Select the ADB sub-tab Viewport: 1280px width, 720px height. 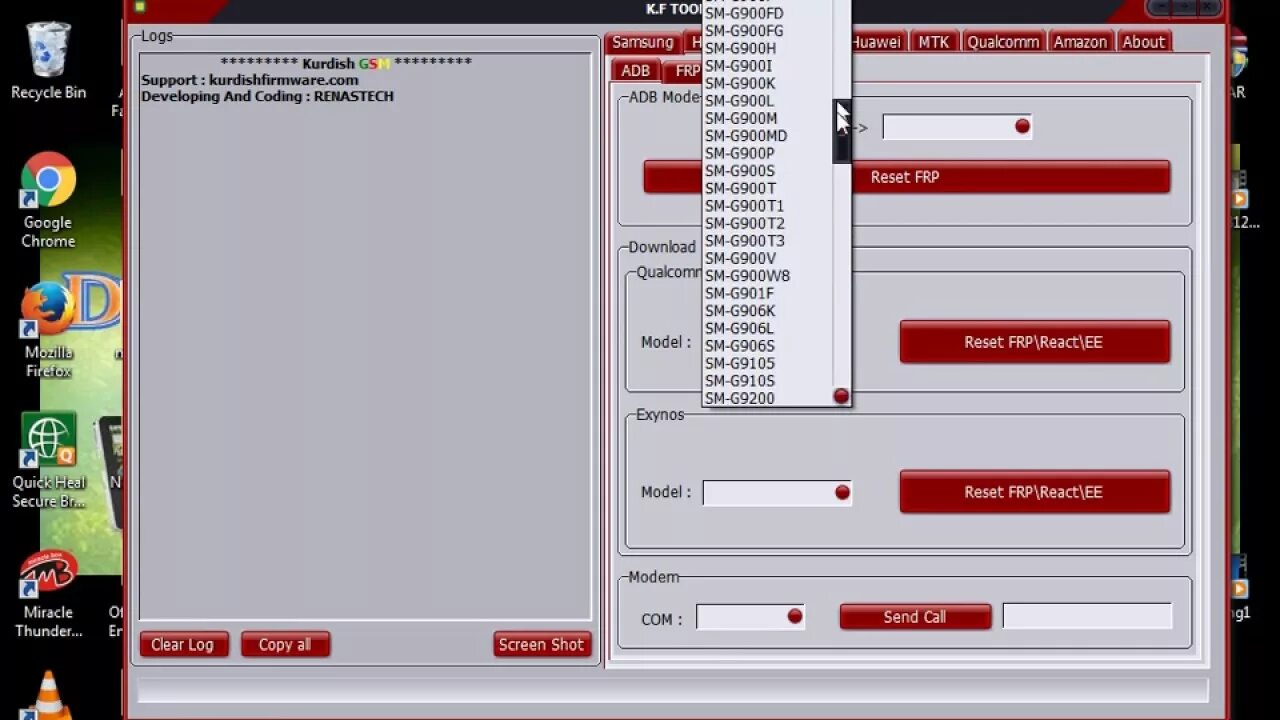[635, 71]
